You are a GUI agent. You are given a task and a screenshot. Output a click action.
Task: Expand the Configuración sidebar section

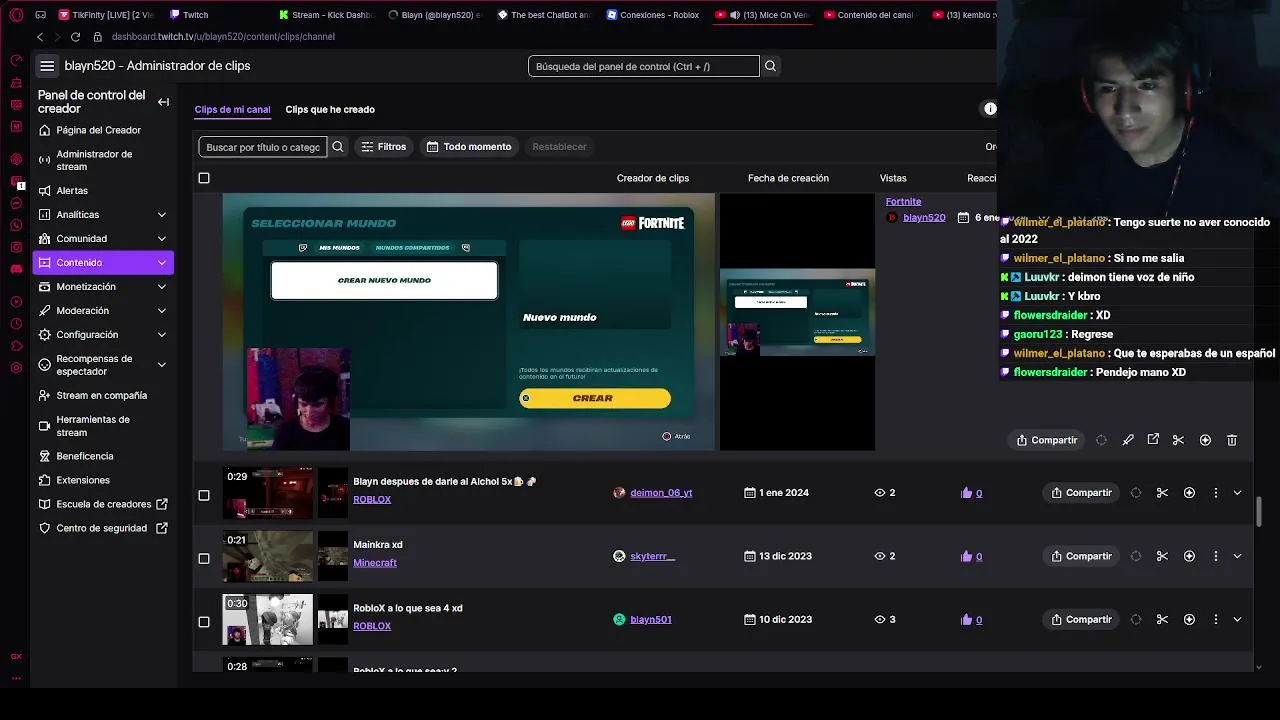[x=162, y=334]
